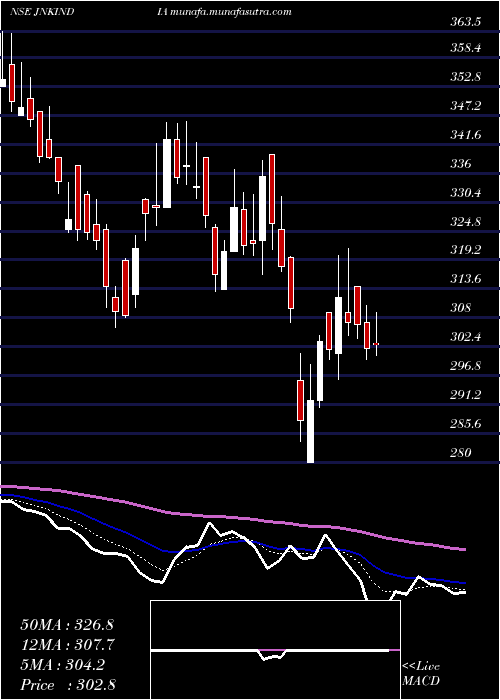Click the tall white candle bottoming at 280
This screenshot has height=700, width=500.
[310, 431]
